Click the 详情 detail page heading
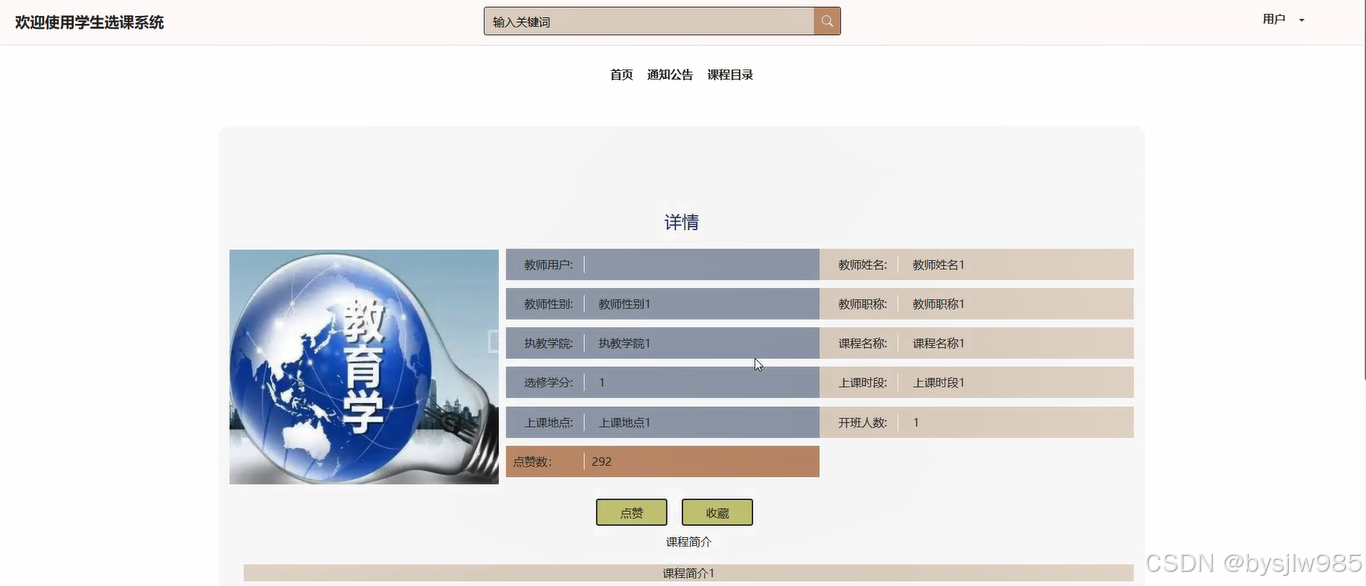1366x586 pixels. (682, 222)
